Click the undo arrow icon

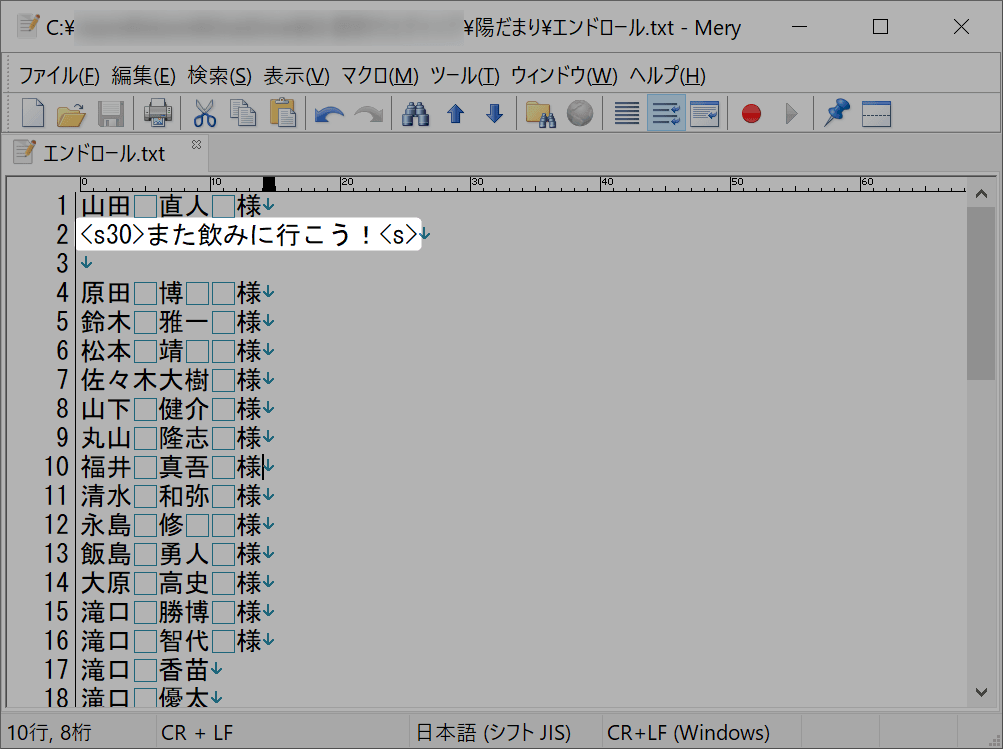click(329, 114)
